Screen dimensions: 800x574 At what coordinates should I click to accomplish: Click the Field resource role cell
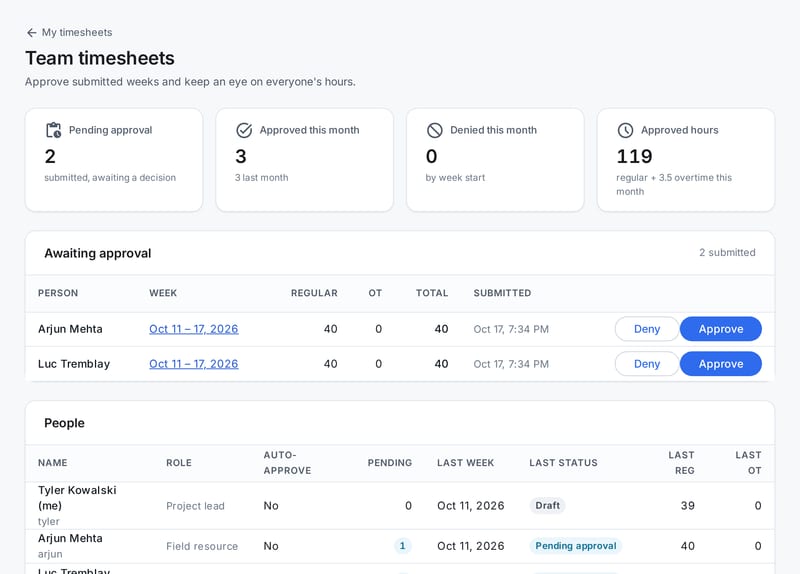[202, 546]
